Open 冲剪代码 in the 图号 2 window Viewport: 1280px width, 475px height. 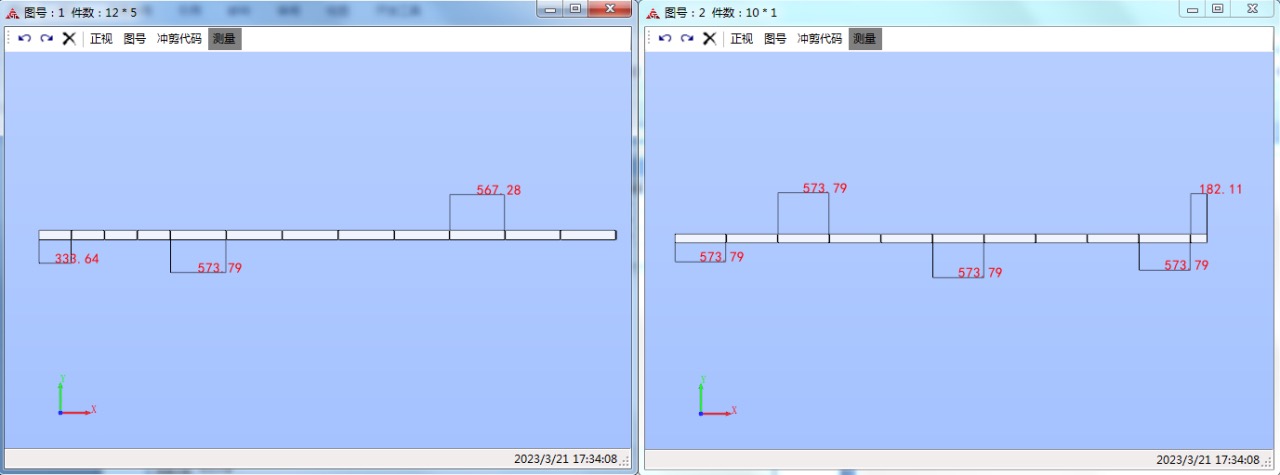pos(819,39)
